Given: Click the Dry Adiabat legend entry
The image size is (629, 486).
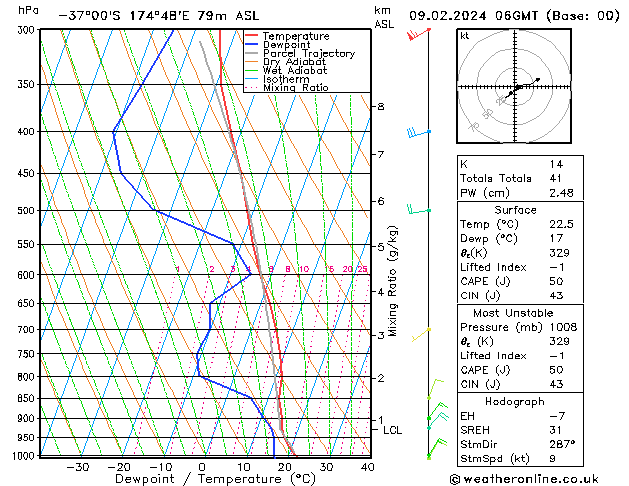Looking at the screenshot, I should click(294, 62).
